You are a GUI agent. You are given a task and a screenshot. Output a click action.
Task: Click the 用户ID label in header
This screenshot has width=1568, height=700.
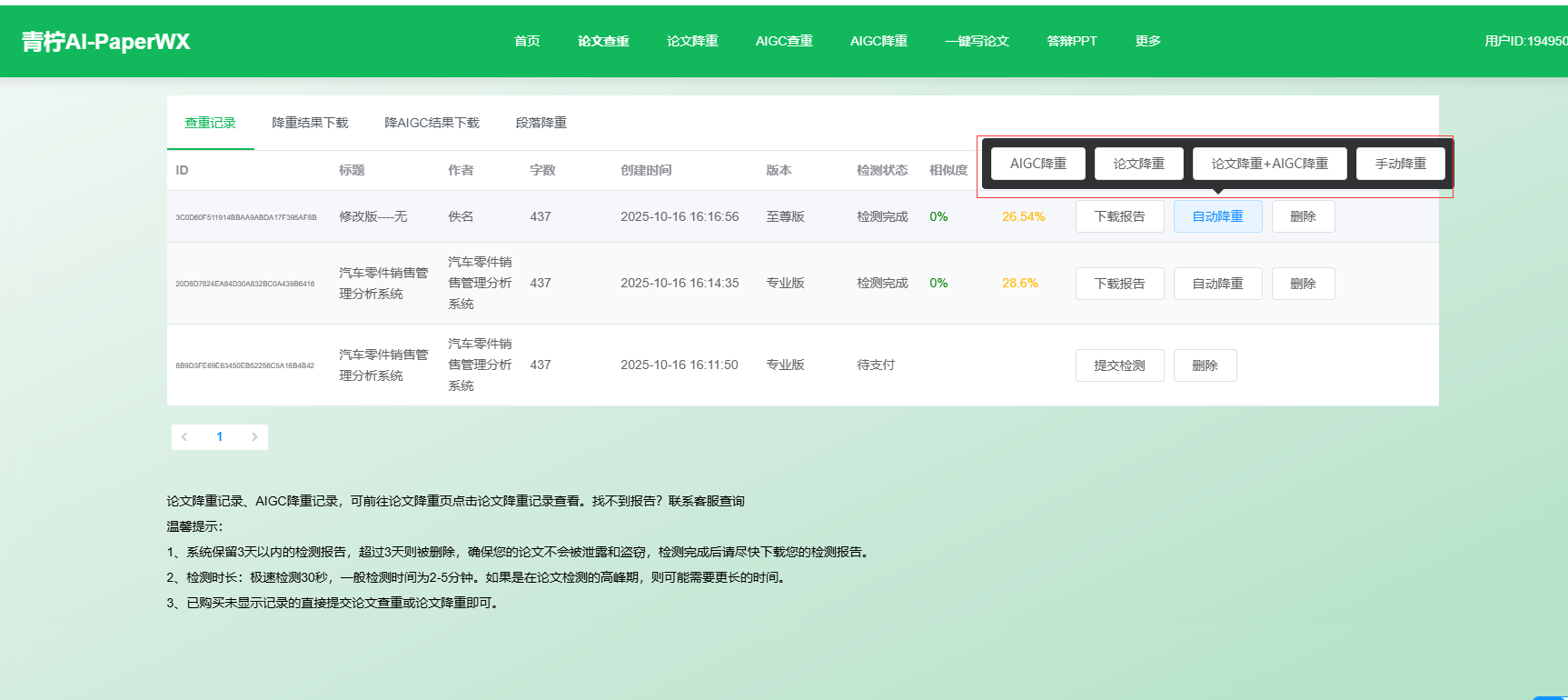point(1526,41)
